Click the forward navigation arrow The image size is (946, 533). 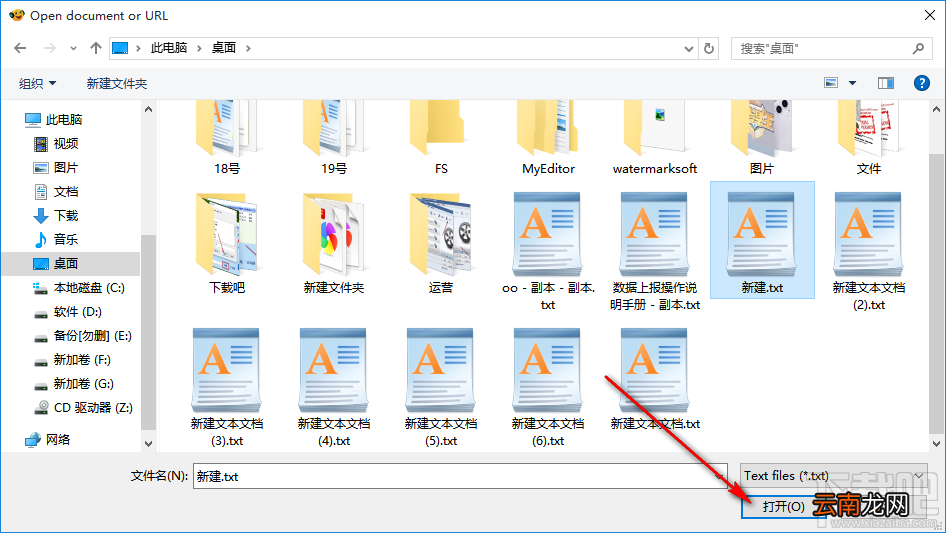point(49,48)
